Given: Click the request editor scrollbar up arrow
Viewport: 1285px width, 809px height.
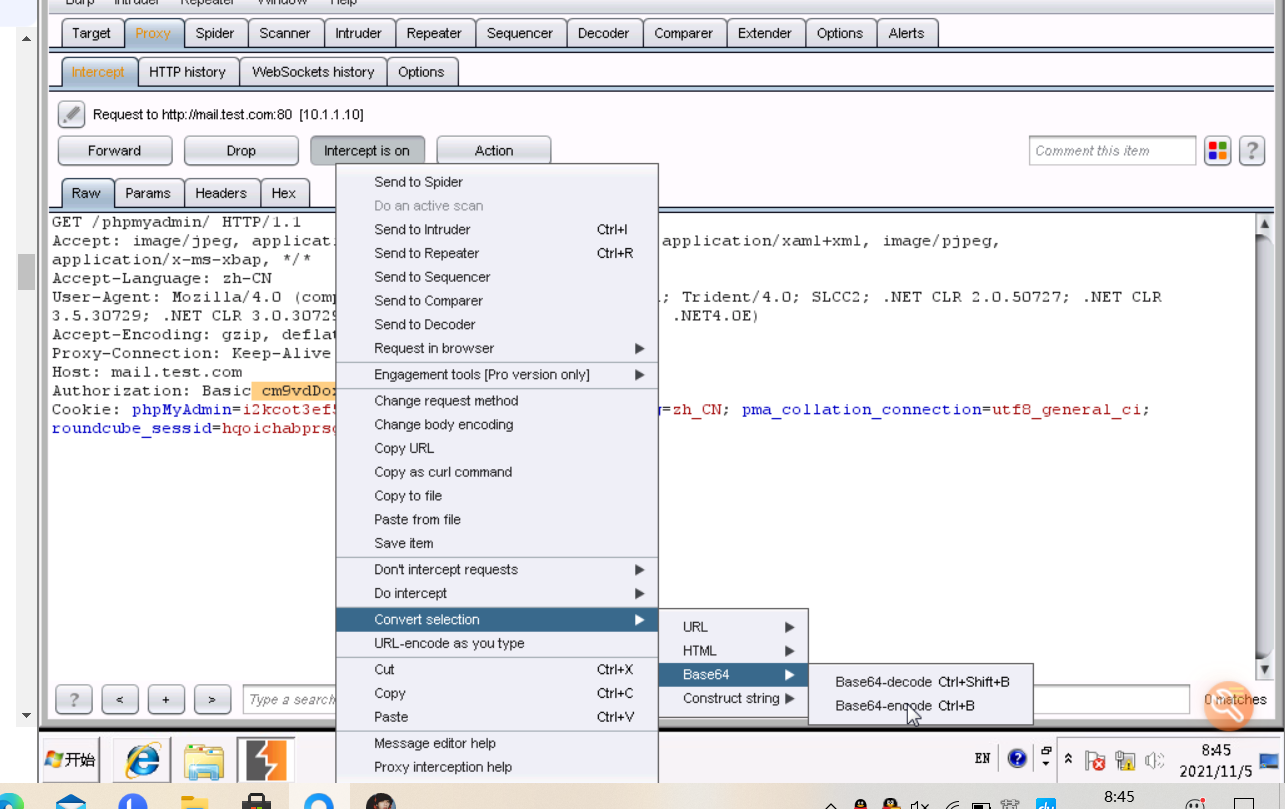Looking at the screenshot, I should coord(1264,224).
